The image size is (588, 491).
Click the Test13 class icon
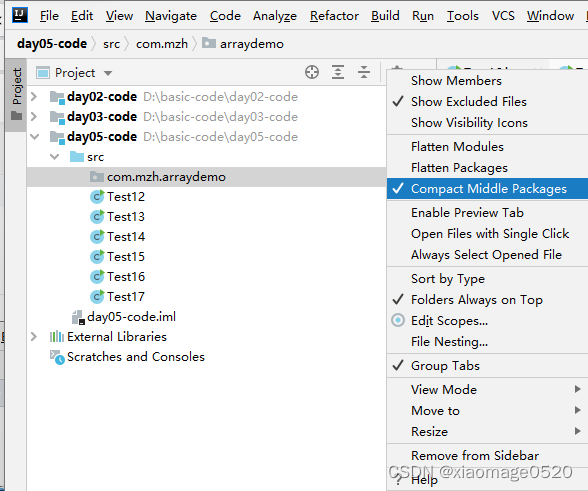[x=97, y=216]
